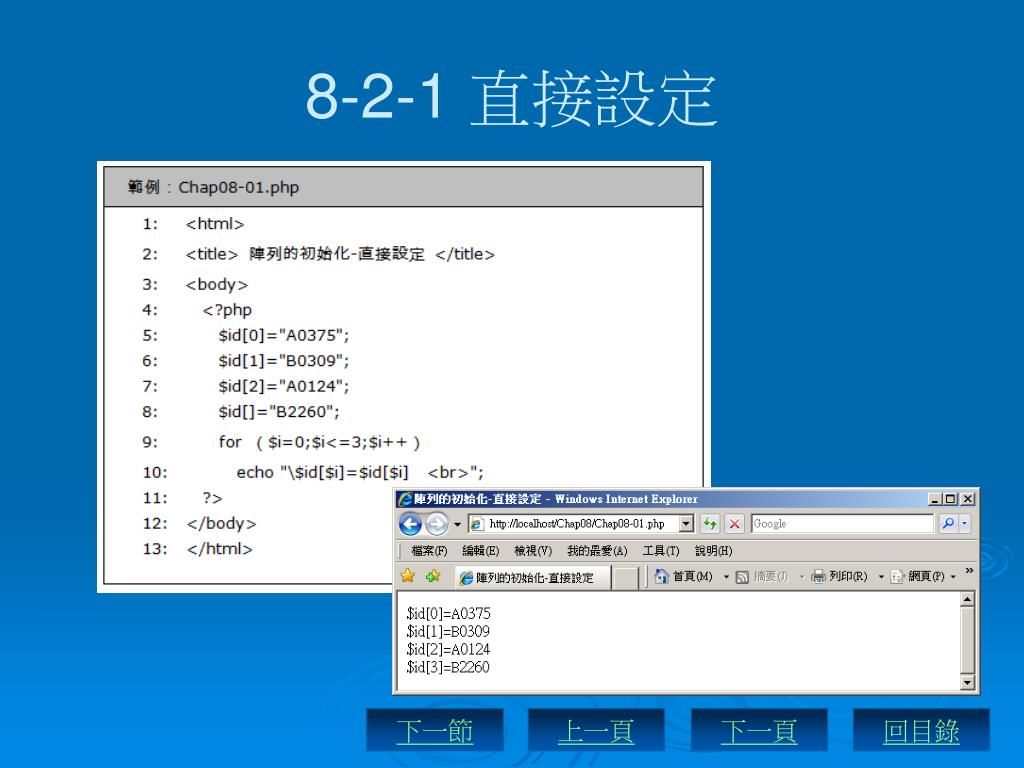
Task: Expand the 網頁(P) dropdown arrow
Action: (953, 577)
